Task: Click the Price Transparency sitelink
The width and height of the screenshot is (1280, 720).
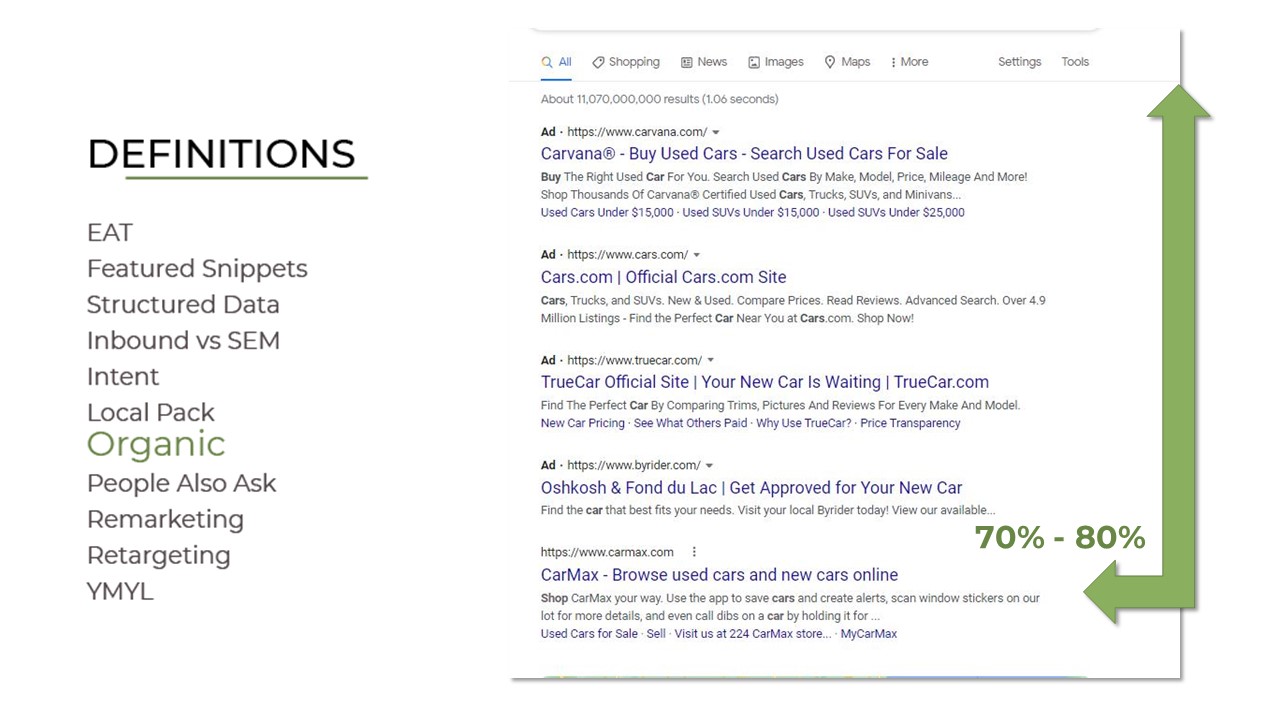Action: click(910, 424)
